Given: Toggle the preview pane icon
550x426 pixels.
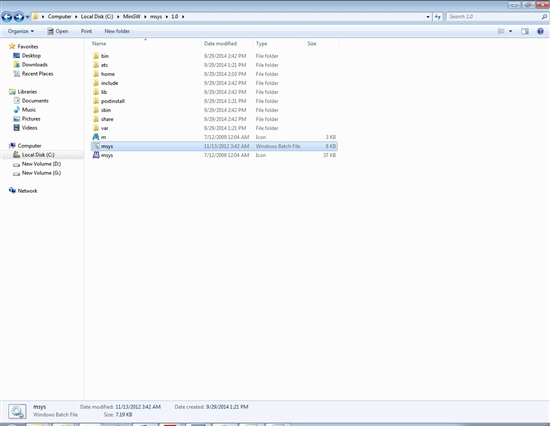Looking at the screenshot, I should [525, 31].
